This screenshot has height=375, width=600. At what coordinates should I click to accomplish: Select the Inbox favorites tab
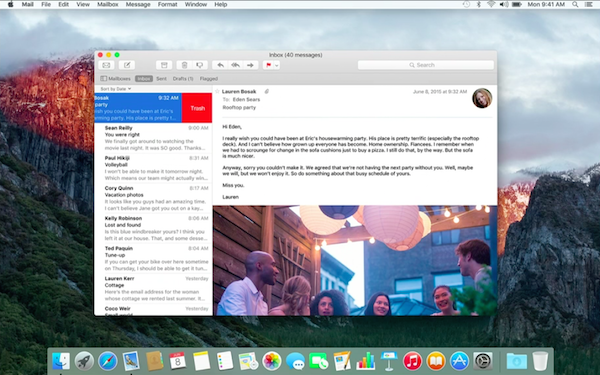[144, 78]
